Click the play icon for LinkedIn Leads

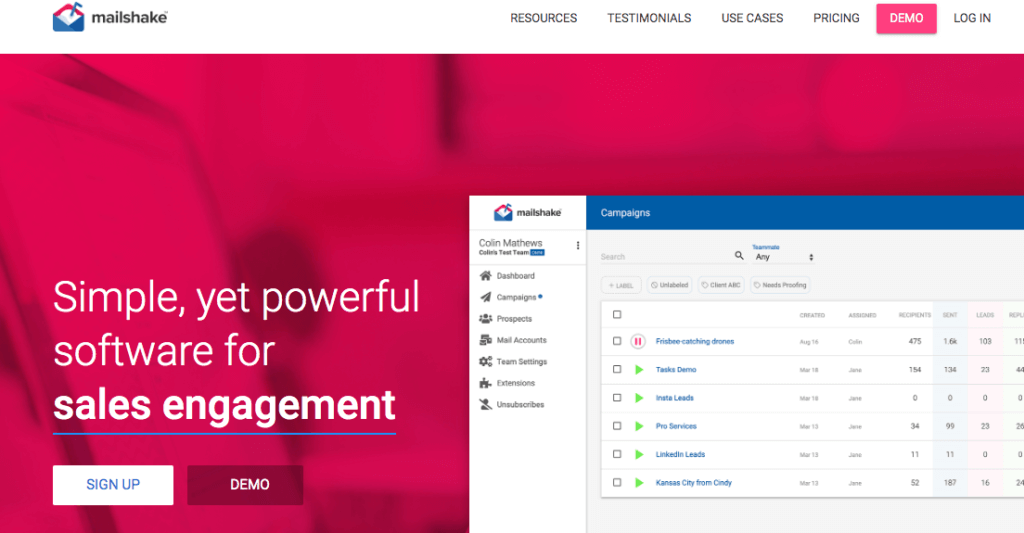pyautogui.click(x=639, y=454)
